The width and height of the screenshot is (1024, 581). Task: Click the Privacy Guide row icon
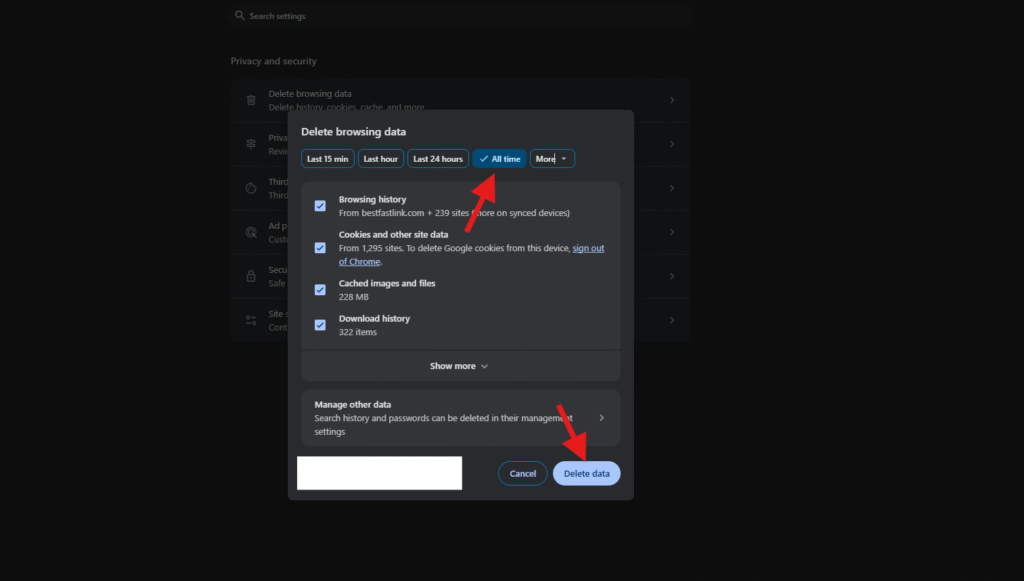point(250,144)
